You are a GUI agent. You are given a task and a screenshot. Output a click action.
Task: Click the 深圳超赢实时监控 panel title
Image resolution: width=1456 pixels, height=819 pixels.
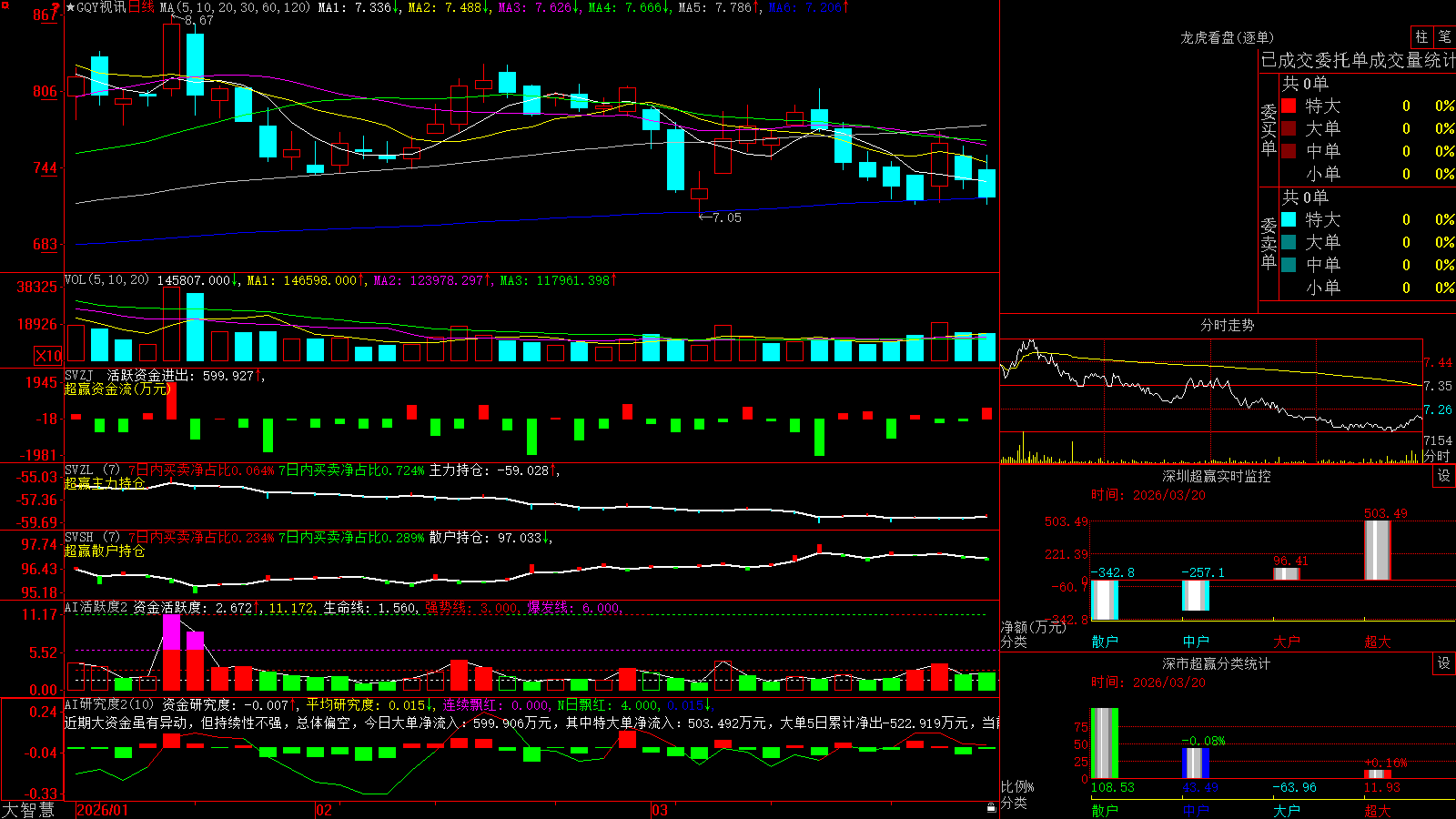[1216, 476]
